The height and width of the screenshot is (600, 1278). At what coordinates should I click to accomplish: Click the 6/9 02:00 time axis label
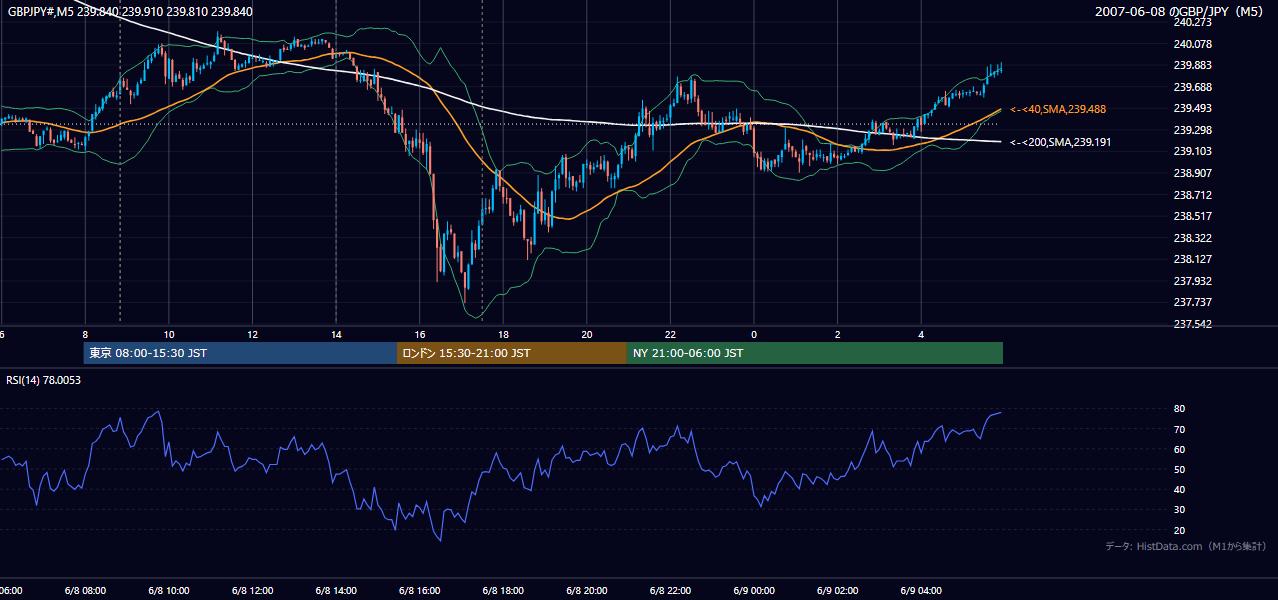[838, 591]
